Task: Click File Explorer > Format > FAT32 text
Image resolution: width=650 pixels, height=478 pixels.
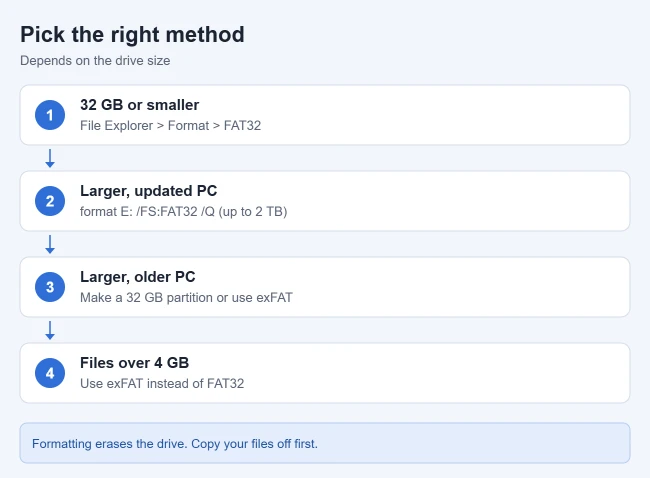Action: [170, 126]
